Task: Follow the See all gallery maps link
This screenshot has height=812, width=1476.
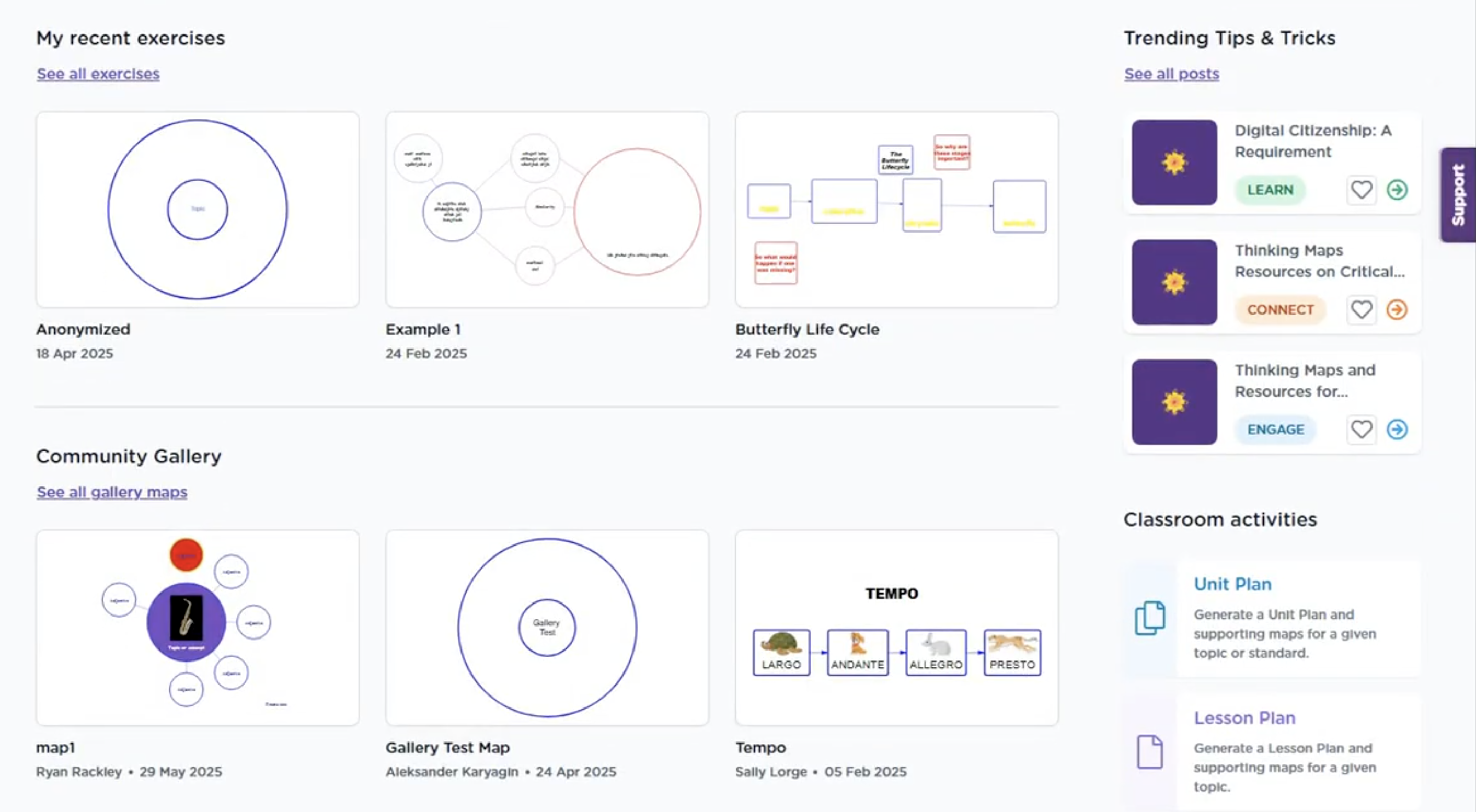Action: (x=112, y=492)
